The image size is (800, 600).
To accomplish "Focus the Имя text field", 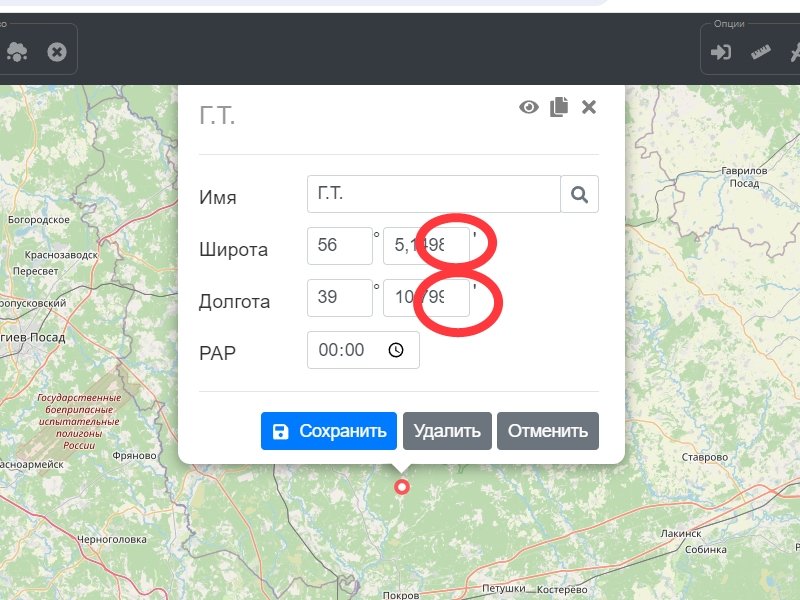I will coord(433,194).
